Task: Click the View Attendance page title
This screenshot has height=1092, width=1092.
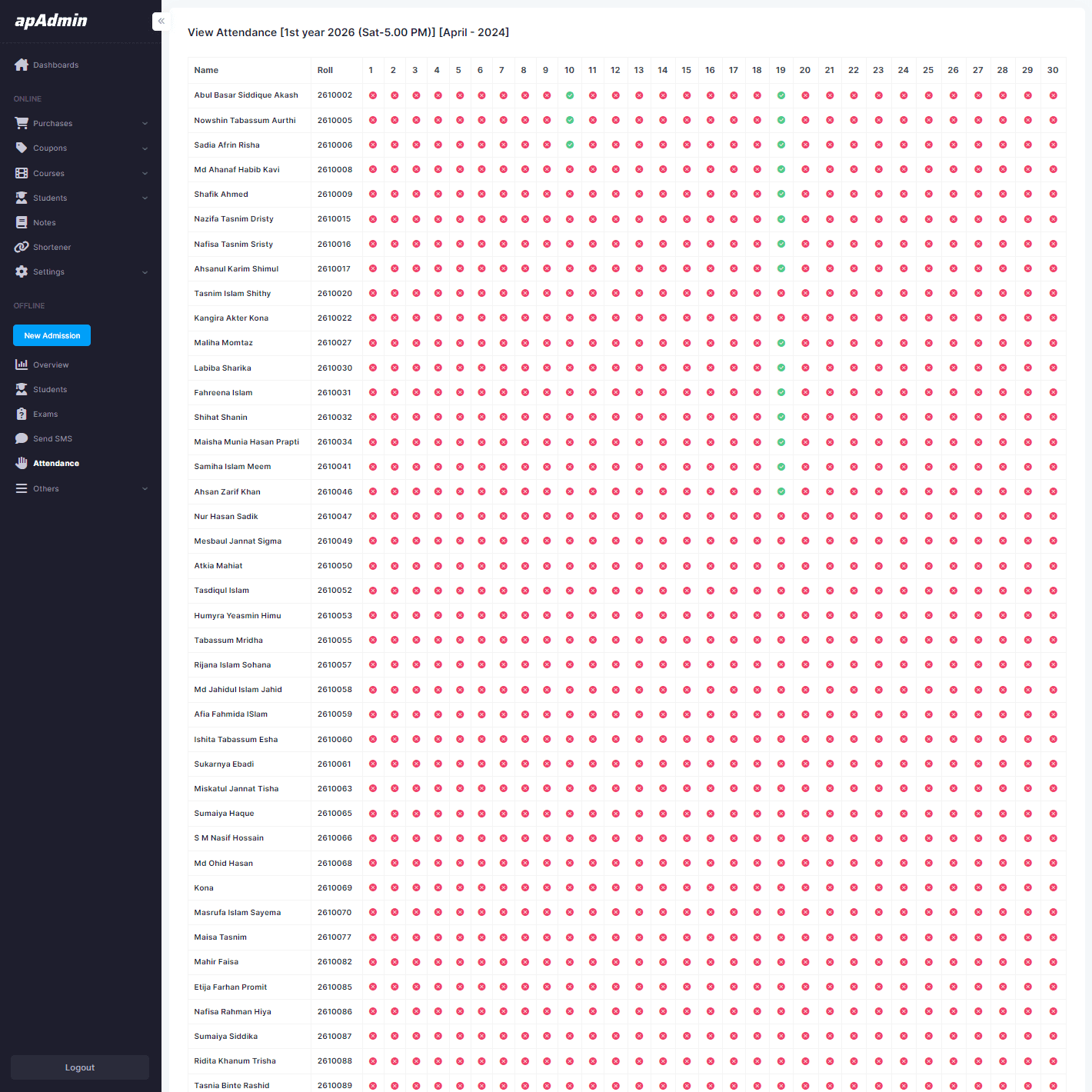Action: pyautogui.click(x=348, y=32)
